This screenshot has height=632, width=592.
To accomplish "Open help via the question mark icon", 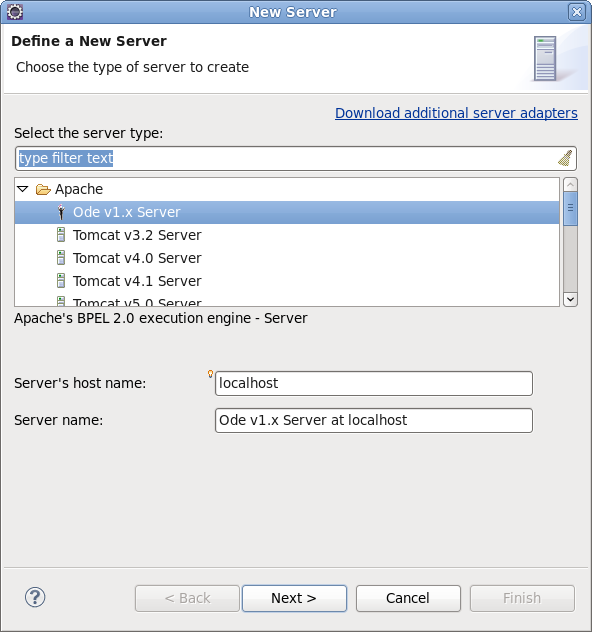I will [x=35, y=597].
